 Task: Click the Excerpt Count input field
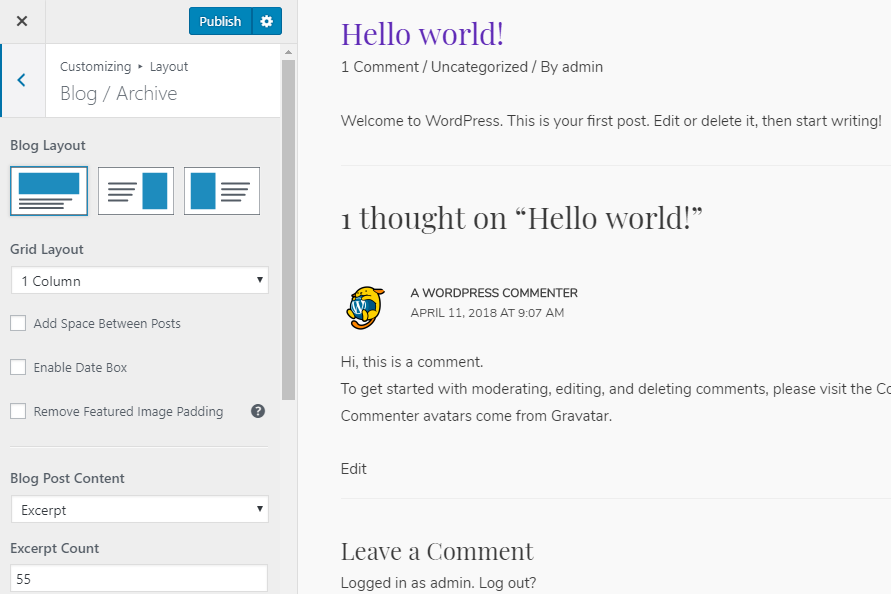pos(139,579)
